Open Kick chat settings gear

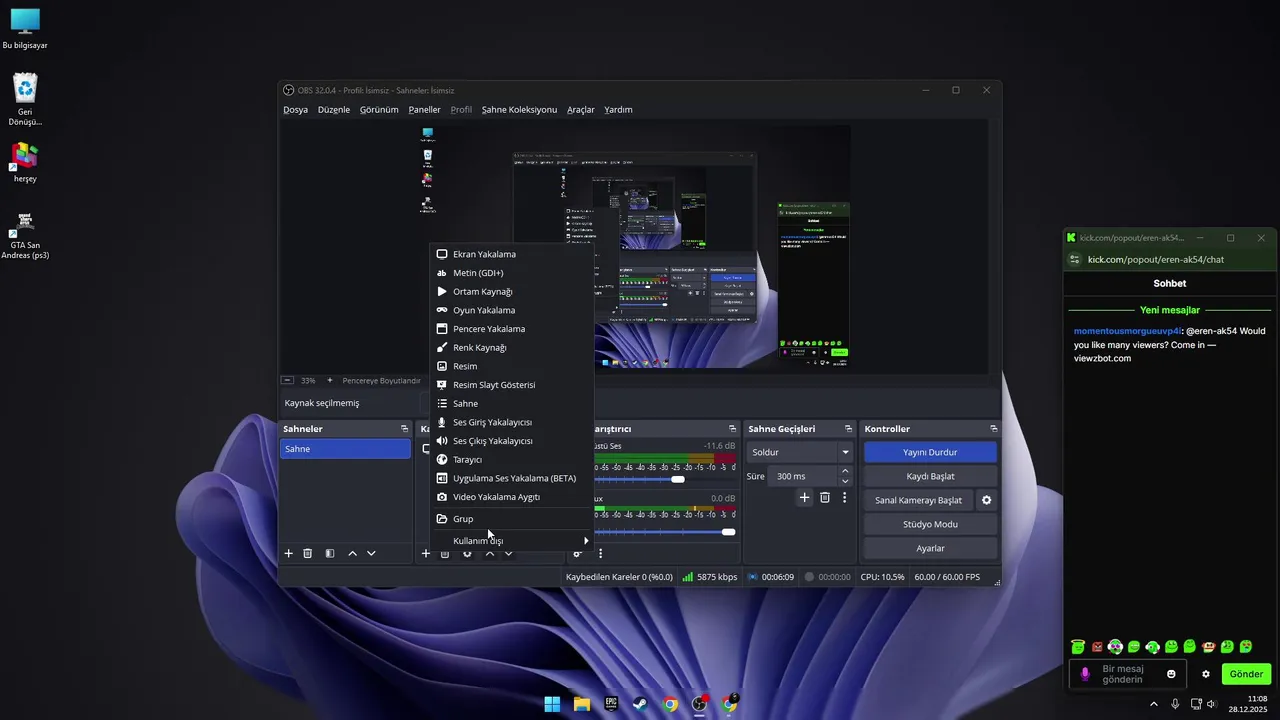tap(1206, 674)
